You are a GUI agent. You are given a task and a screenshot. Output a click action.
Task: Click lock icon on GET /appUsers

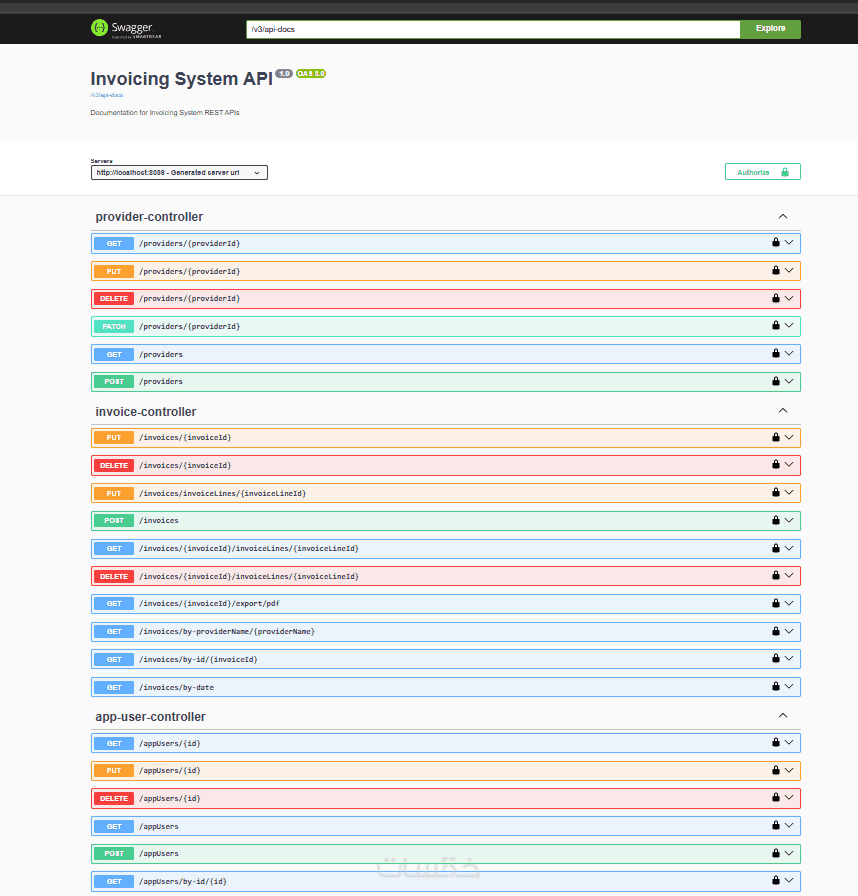[x=776, y=825]
